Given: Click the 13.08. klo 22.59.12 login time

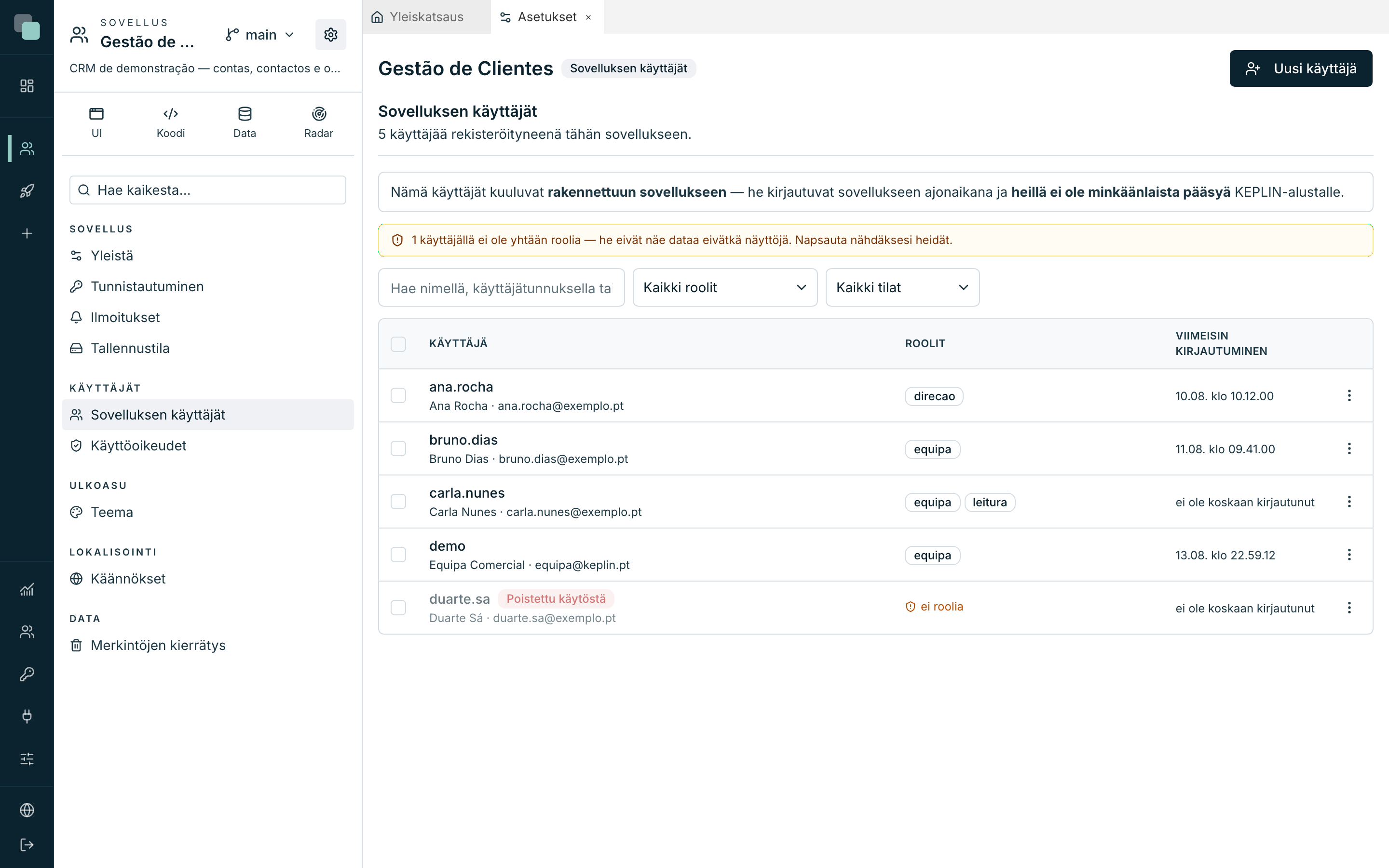Looking at the screenshot, I should [x=1225, y=555].
